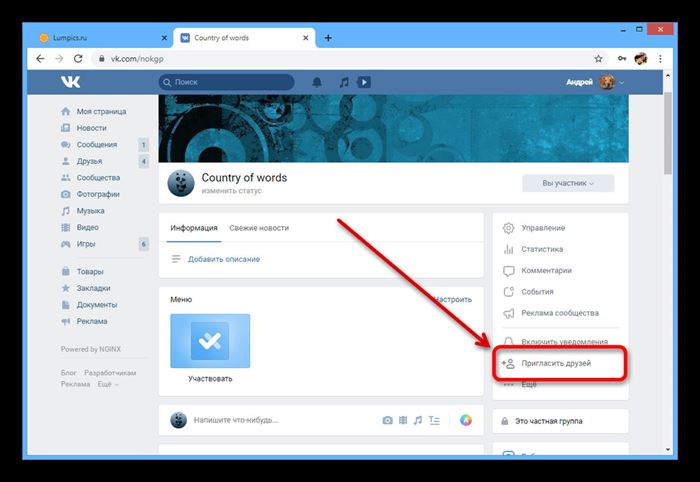Open Новости in sidebar
This screenshot has width=700, height=482.
[92, 128]
